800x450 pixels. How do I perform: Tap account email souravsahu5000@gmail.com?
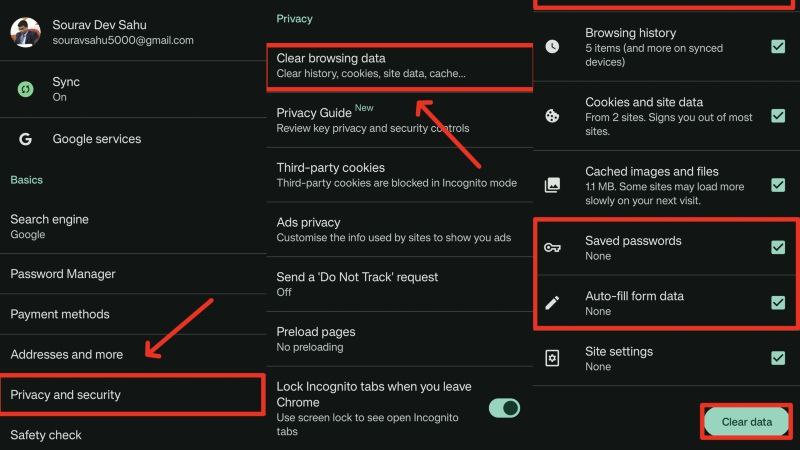pyautogui.click(x=123, y=40)
